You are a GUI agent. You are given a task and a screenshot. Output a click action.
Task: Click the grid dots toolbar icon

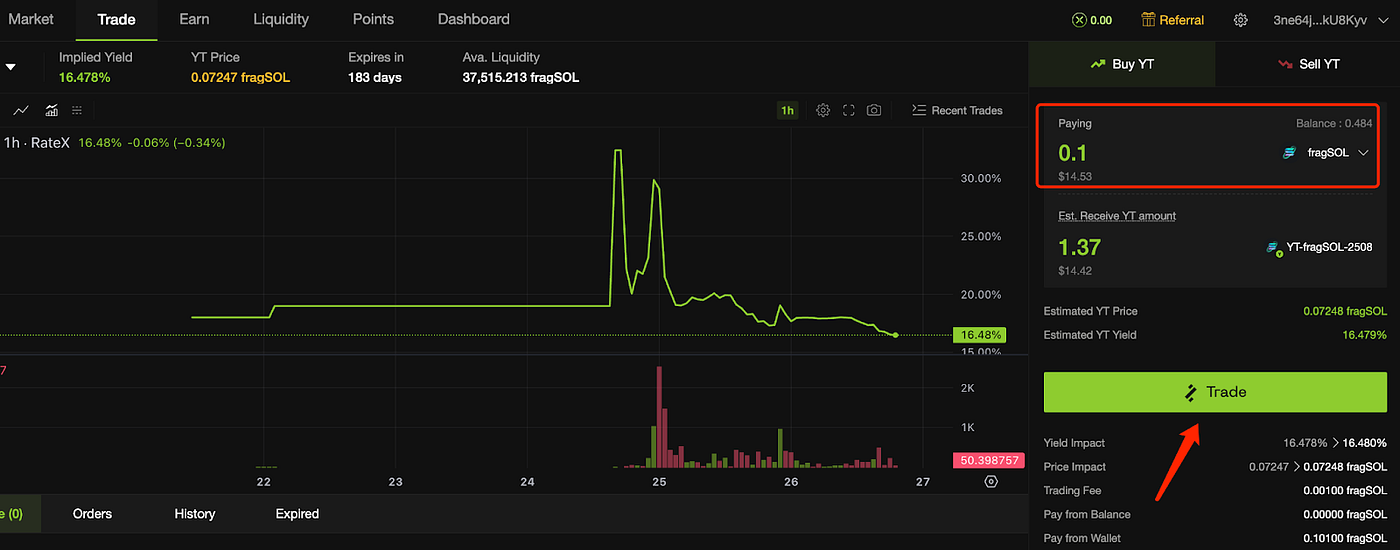click(77, 110)
